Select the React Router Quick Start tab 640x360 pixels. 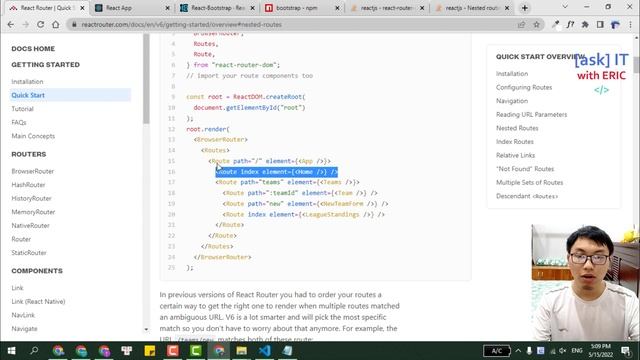coord(47,8)
